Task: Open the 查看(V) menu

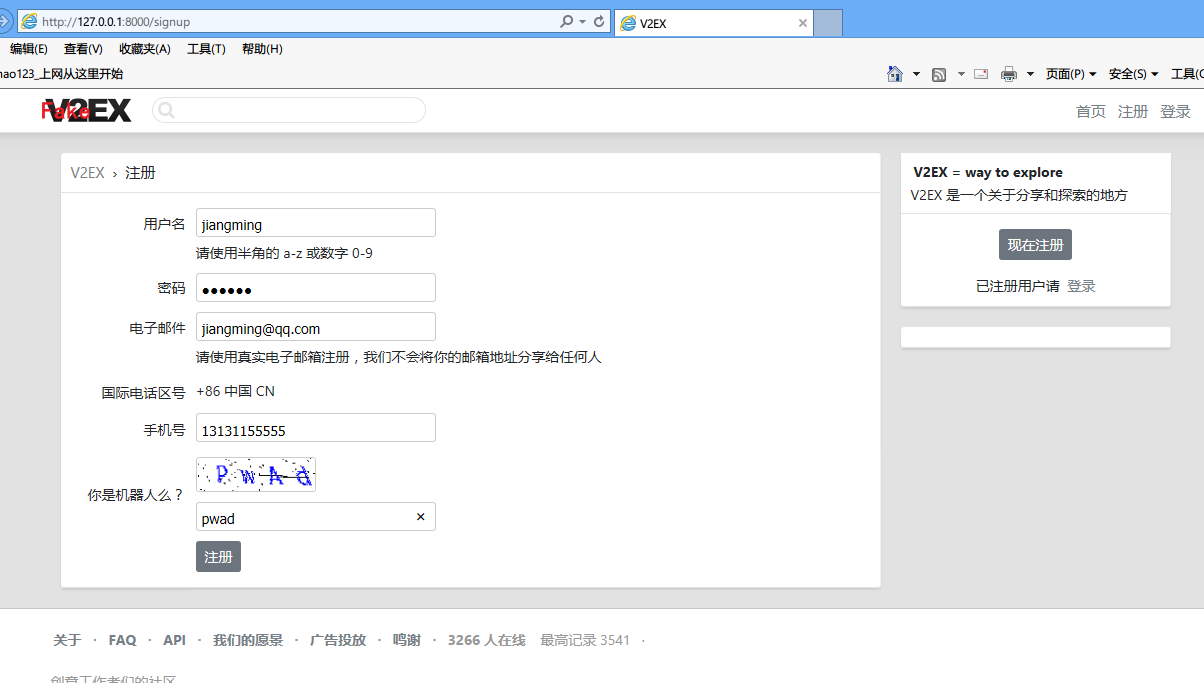Action: click(x=83, y=49)
